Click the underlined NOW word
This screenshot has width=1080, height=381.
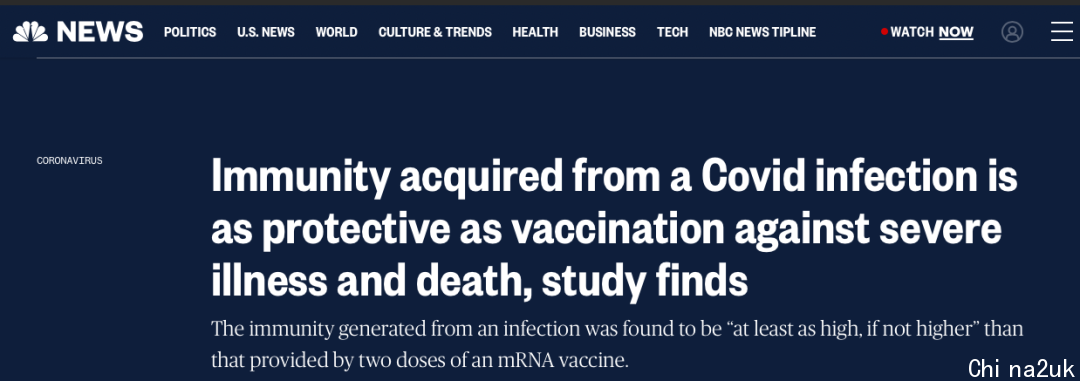(956, 32)
